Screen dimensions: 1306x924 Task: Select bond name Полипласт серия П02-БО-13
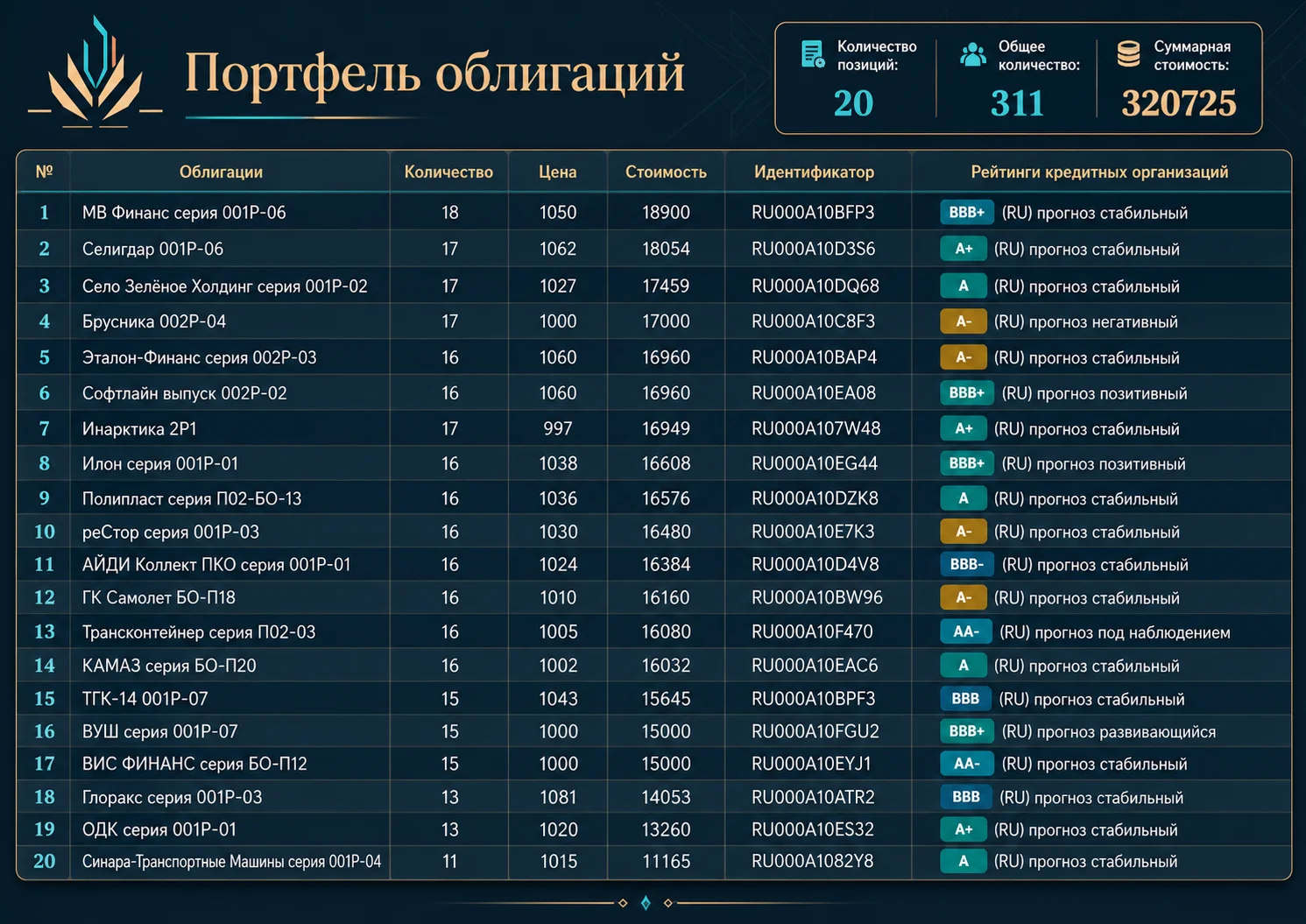pos(192,498)
